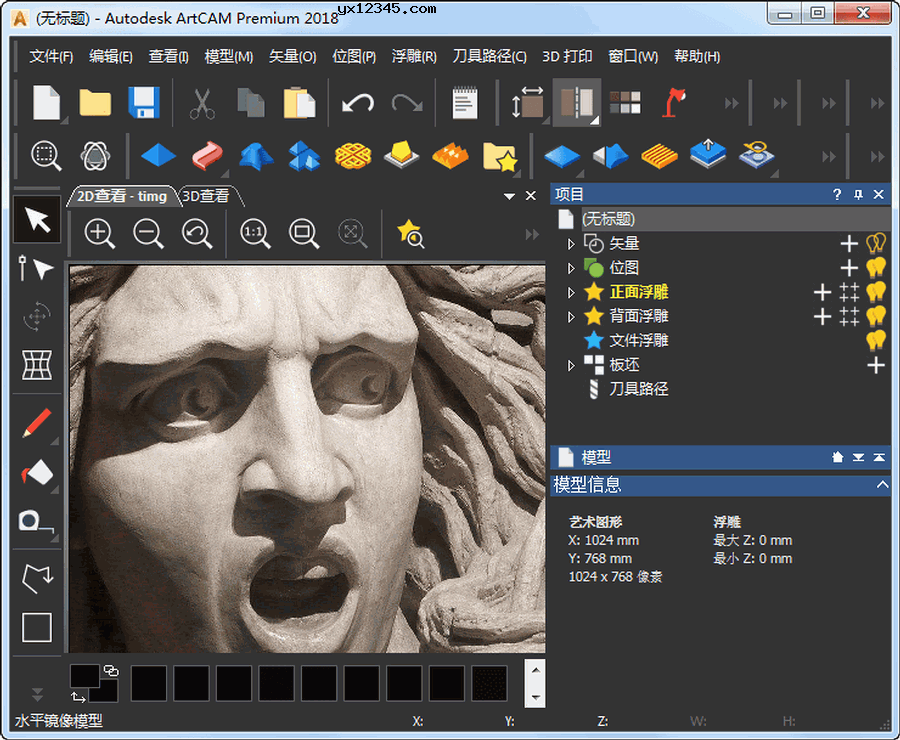
Task: Open file with folder icon
Action: tap(95, 103)
